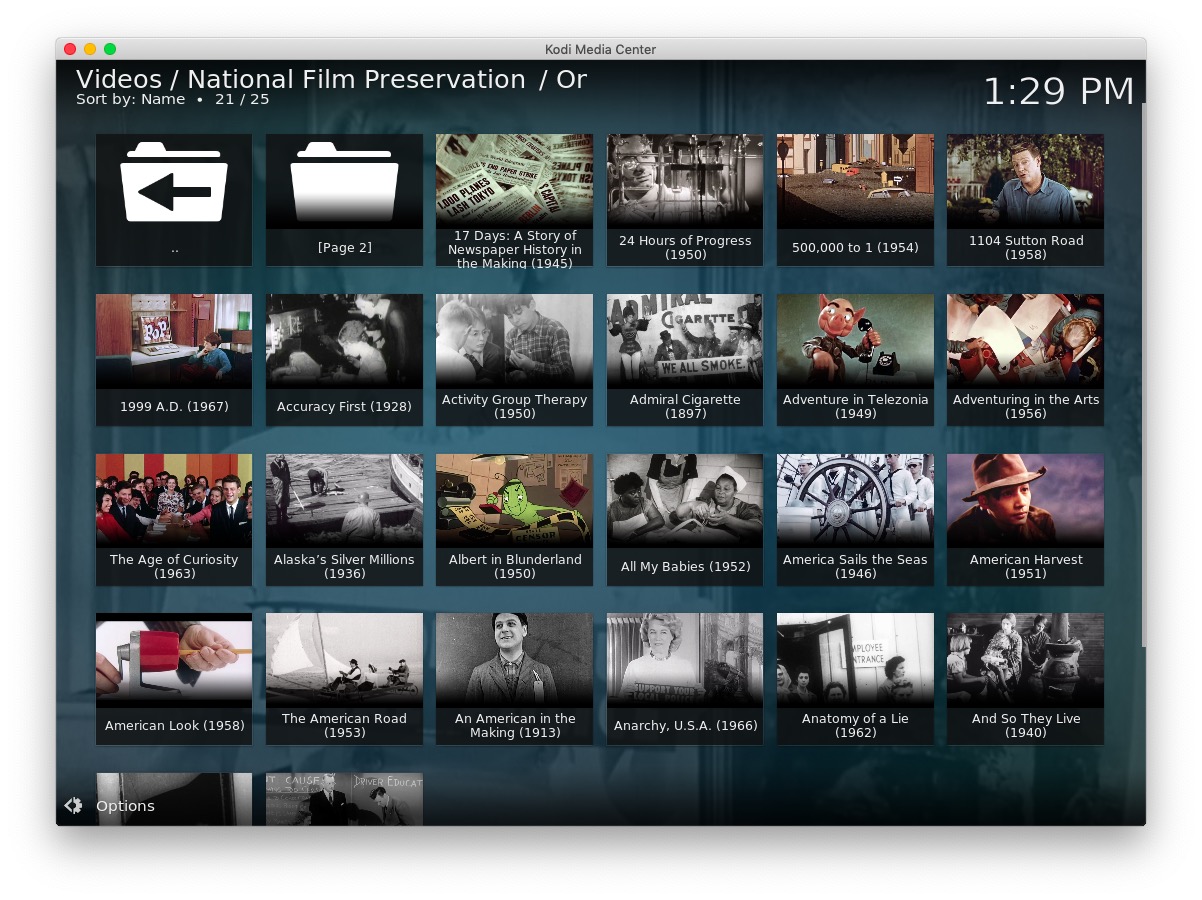The image size is (1202, 900).
Task: Select Adventure in Telezonia (1949)
Action: (855, 359)
